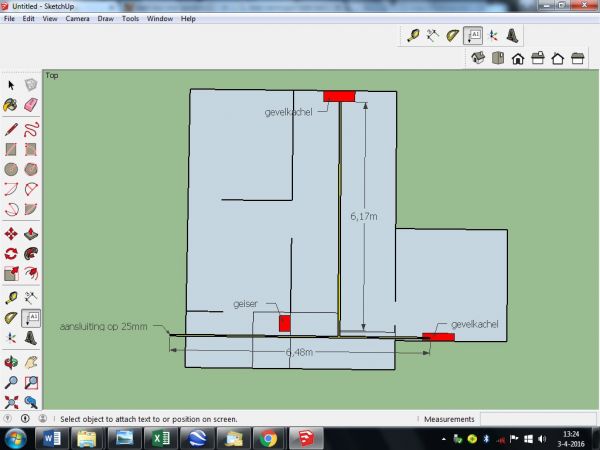Open the File menu
Viewport: 600px width, 450px height.
(9, 18)
